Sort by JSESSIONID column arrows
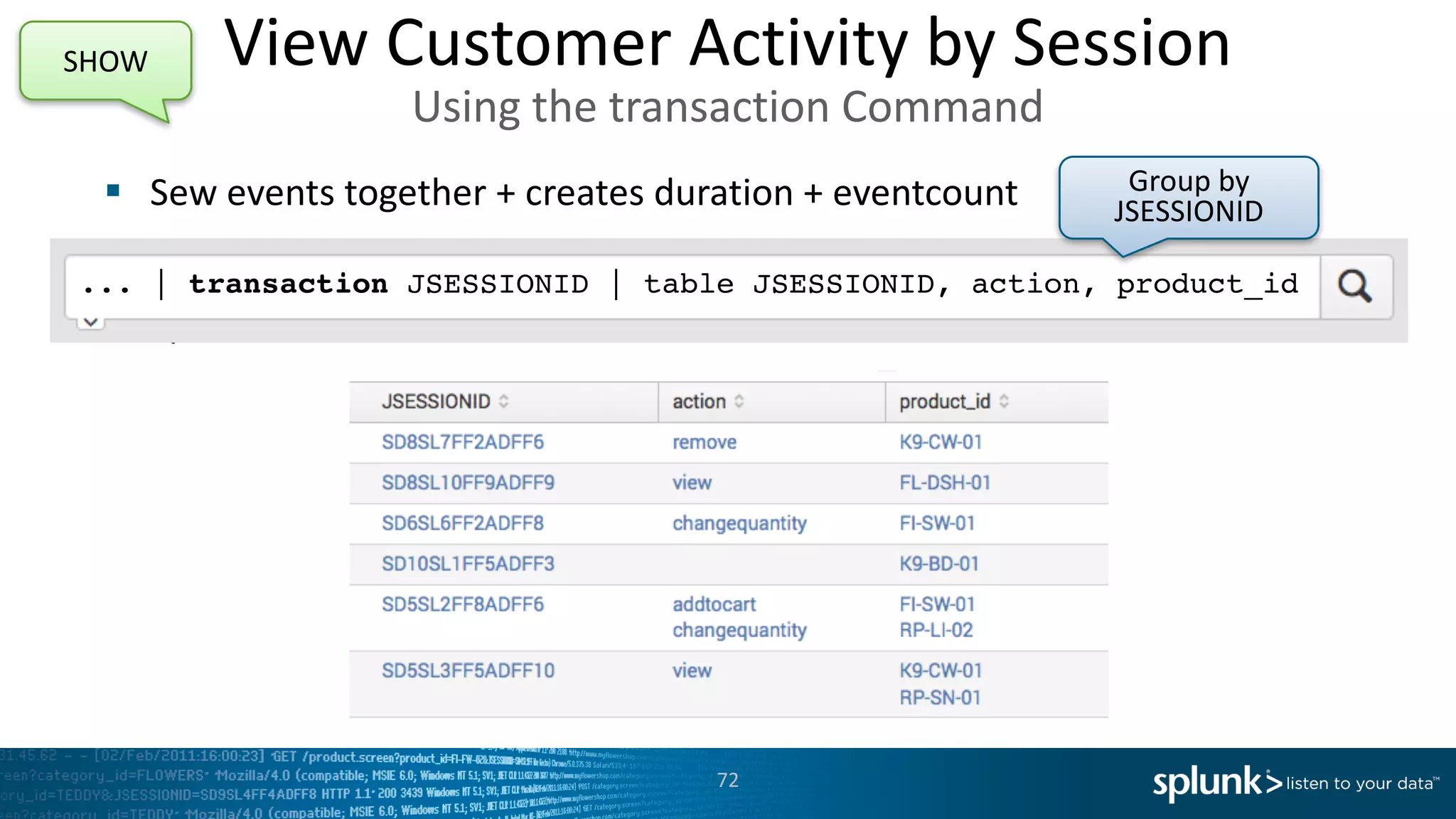 [x=504, y=401]
